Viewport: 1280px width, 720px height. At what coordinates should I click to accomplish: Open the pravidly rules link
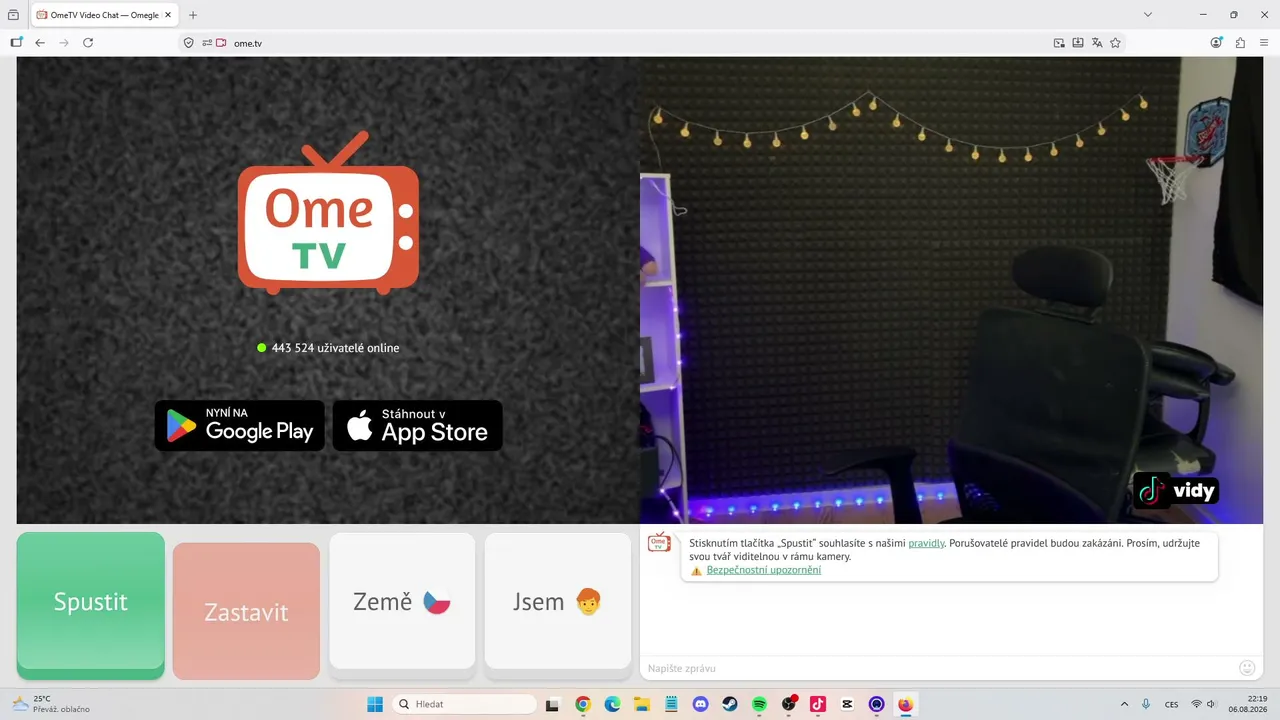[926, 543]
